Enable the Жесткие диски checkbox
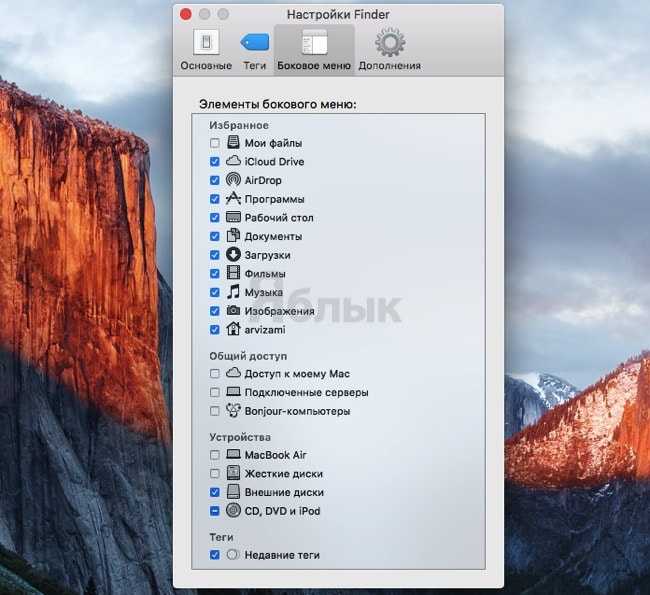This screenshot has width=650, height=595. pos(215,474)
